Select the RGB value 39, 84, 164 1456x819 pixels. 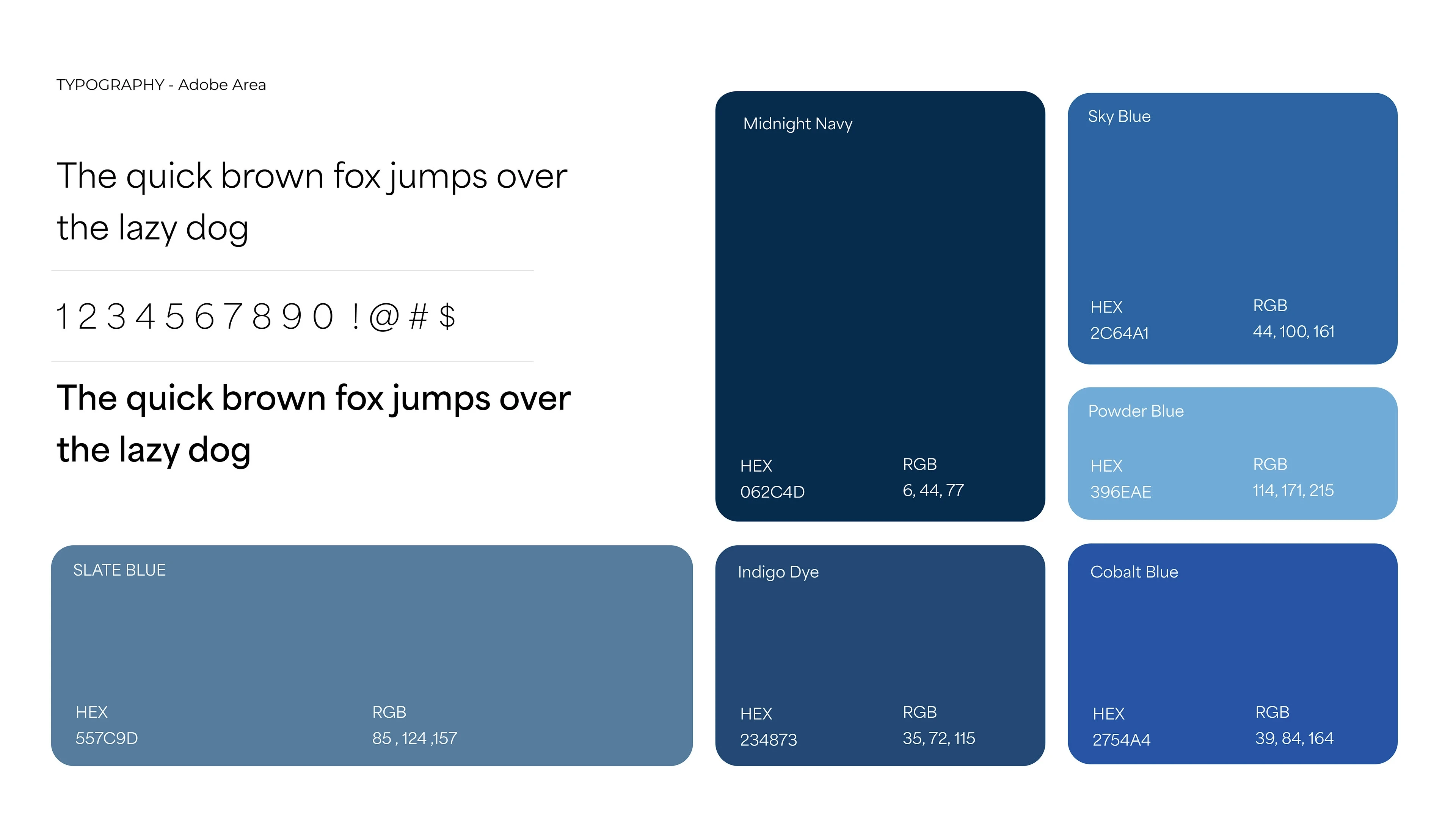1294,737
